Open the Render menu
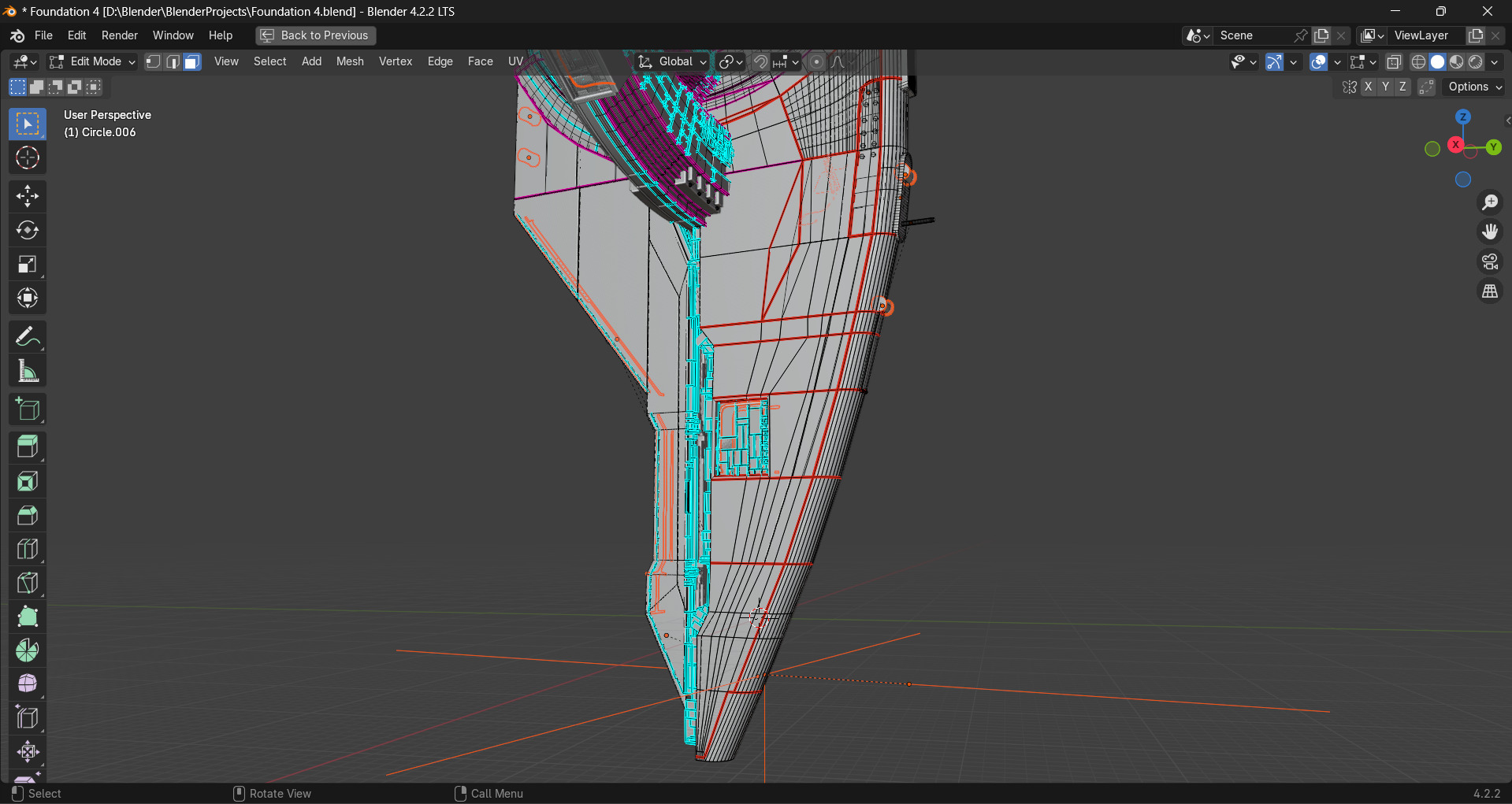 click(x=120, y=36)
